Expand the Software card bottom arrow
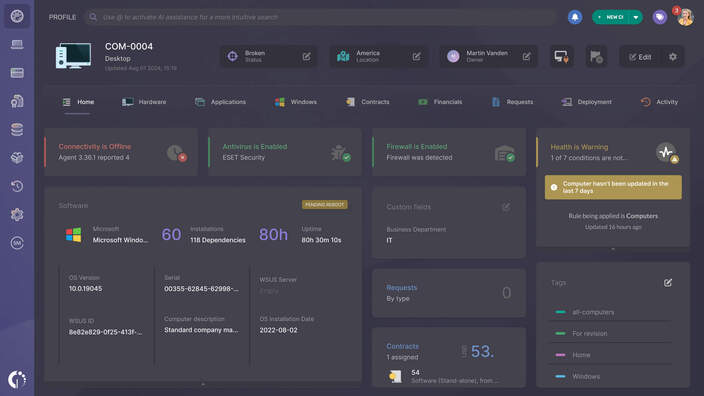 [x=203, y=384]
